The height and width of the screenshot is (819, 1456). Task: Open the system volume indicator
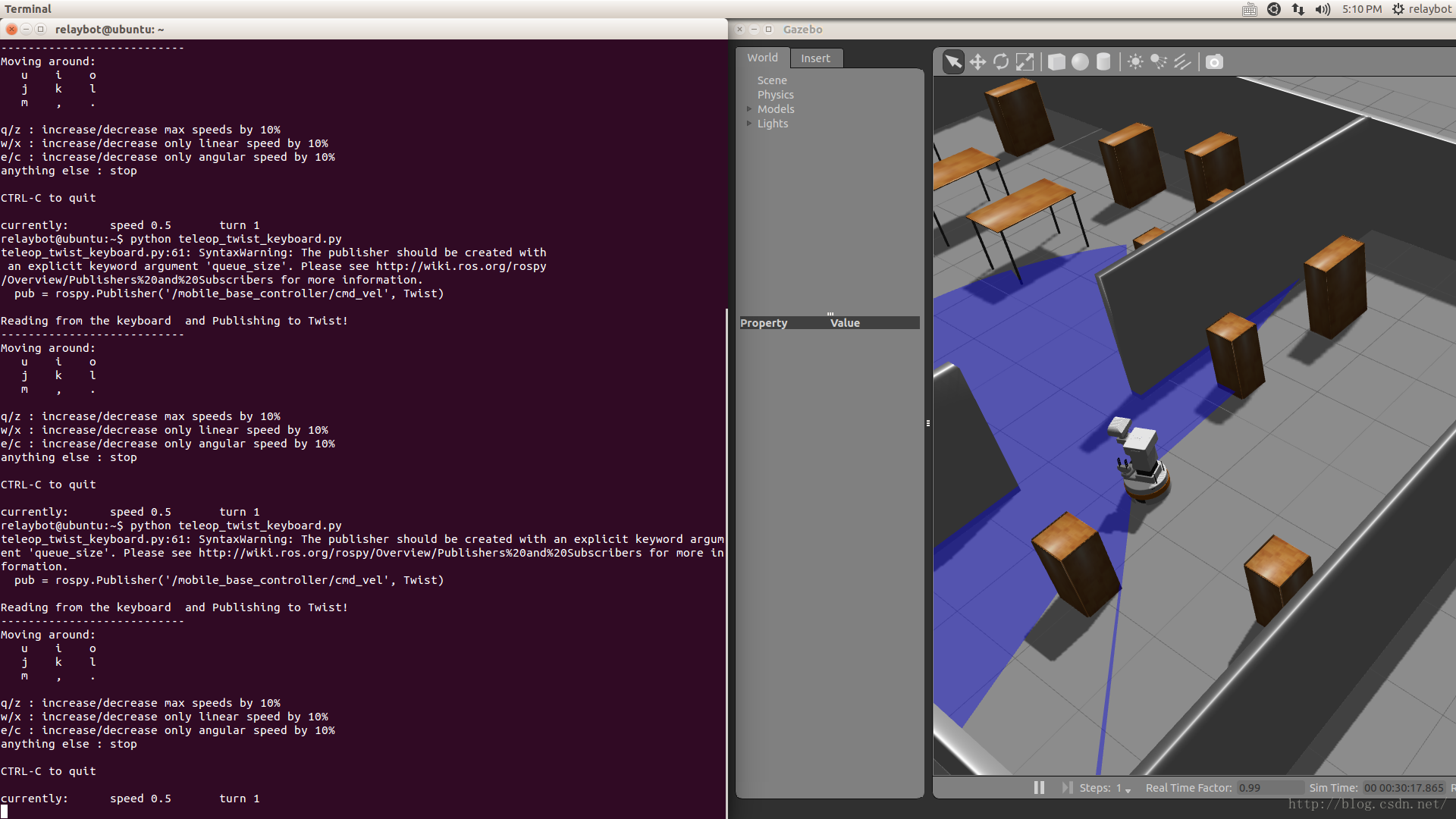click(x=1323, y=9)
